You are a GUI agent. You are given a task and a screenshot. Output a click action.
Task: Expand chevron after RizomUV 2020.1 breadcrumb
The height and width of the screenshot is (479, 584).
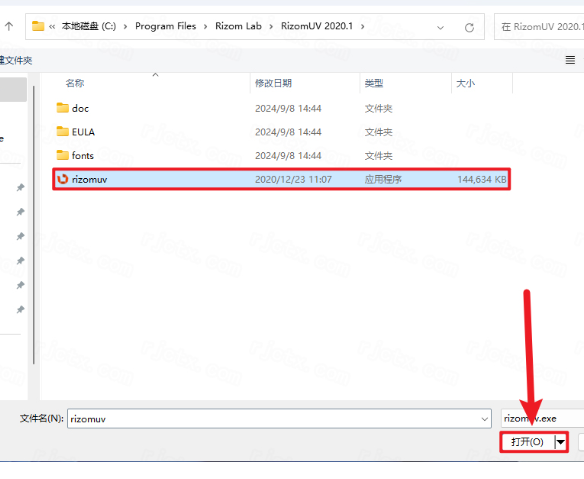click(362, 26)
